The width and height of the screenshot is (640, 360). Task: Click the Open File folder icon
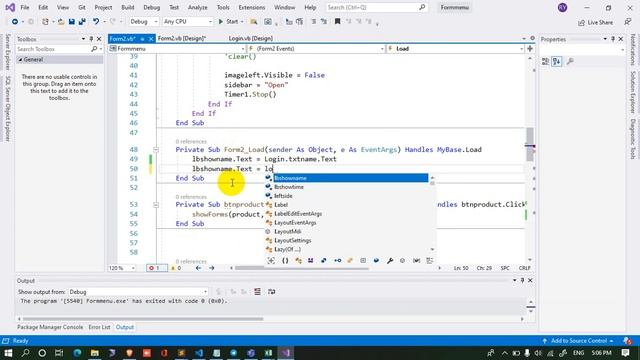pos(61,22)
